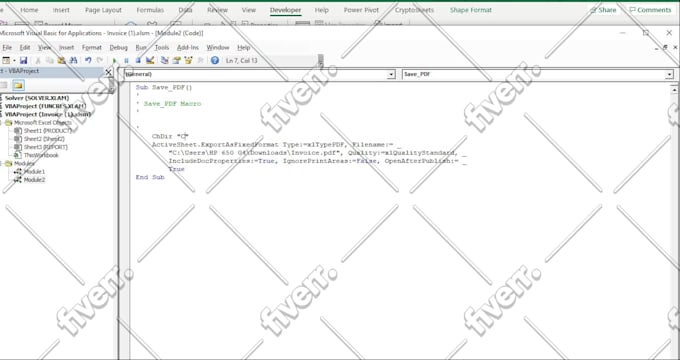The width and height of the screenshot is (680, 360).
Task: Redo the last undone edit
Action: (100, 60)
